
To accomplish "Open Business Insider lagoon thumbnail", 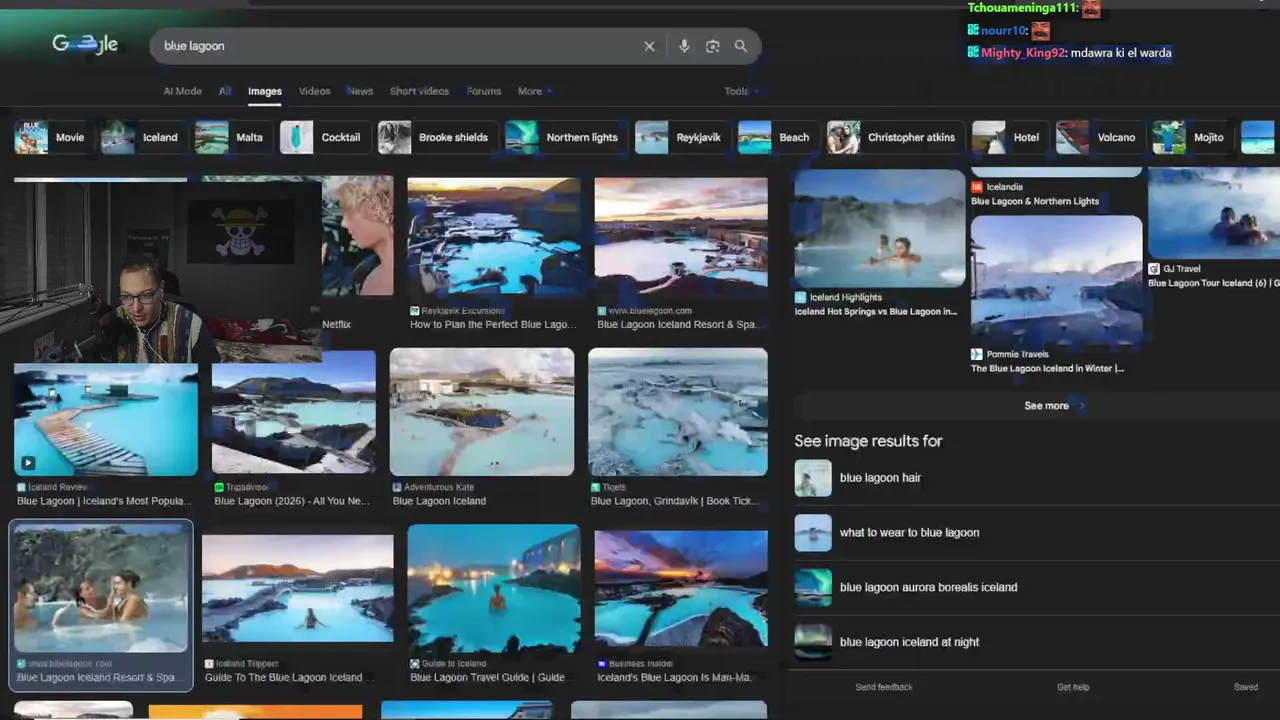I will point(681,588).
